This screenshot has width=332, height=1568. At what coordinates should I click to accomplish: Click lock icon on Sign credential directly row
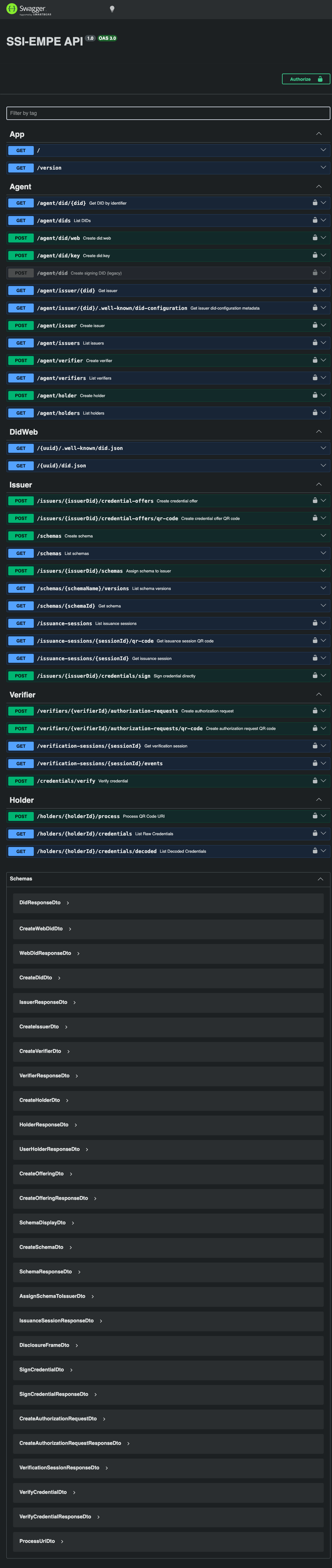point(315,675)
